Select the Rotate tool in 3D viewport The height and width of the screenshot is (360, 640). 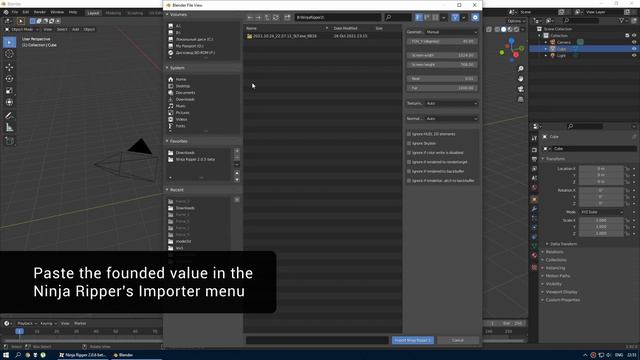(x=9, y=79)
